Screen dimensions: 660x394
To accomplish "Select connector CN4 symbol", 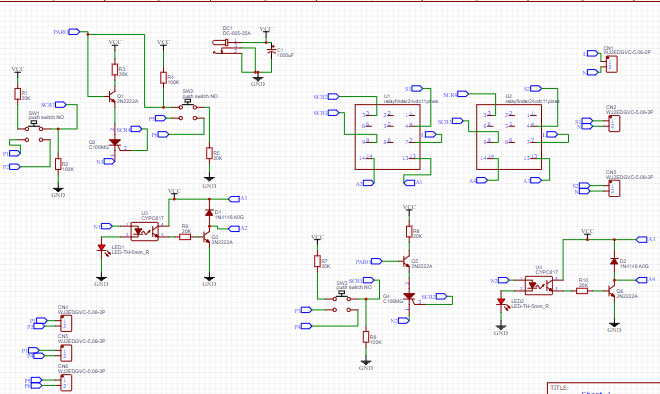I will pyautogui.click(x=66, y=324).
